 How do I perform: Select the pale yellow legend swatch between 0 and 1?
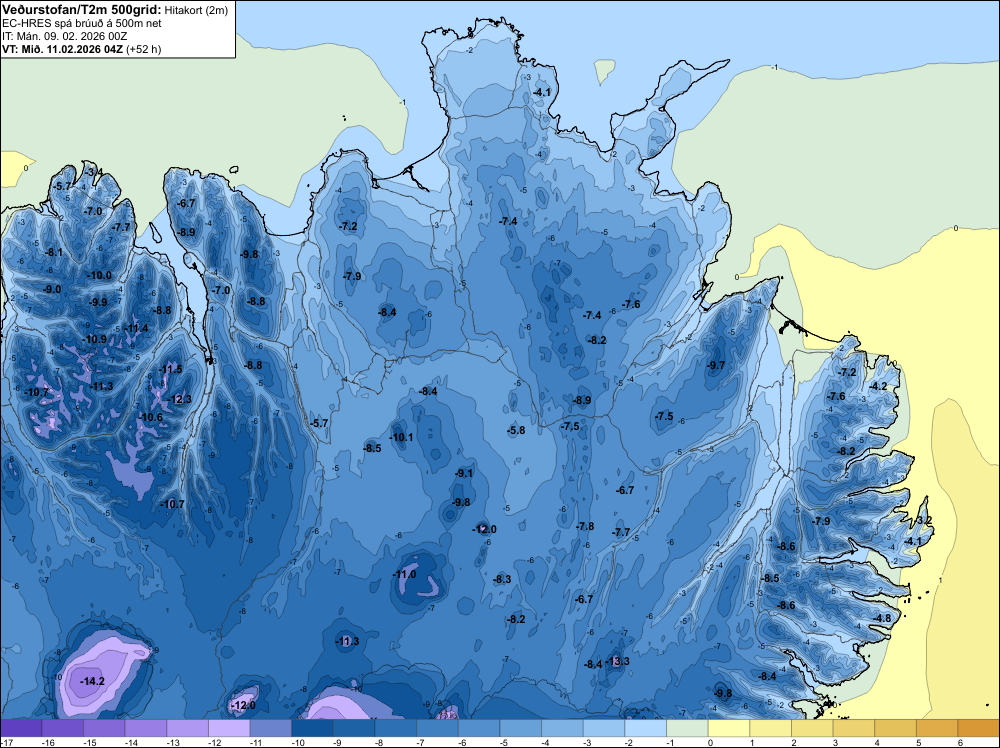point(729,728)
